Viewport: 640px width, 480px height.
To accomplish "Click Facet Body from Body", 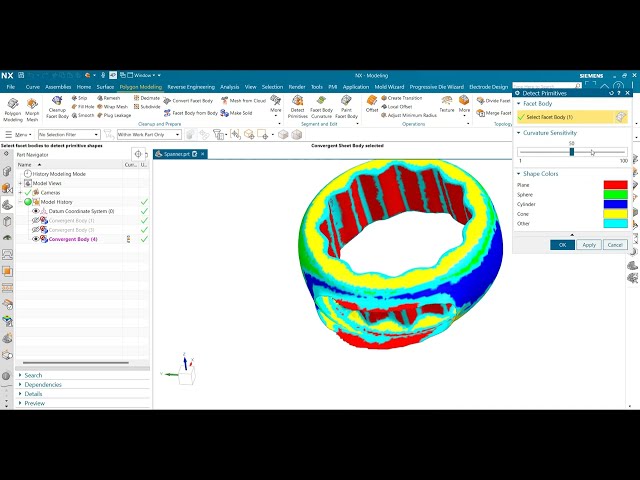I will coord(191,113).
